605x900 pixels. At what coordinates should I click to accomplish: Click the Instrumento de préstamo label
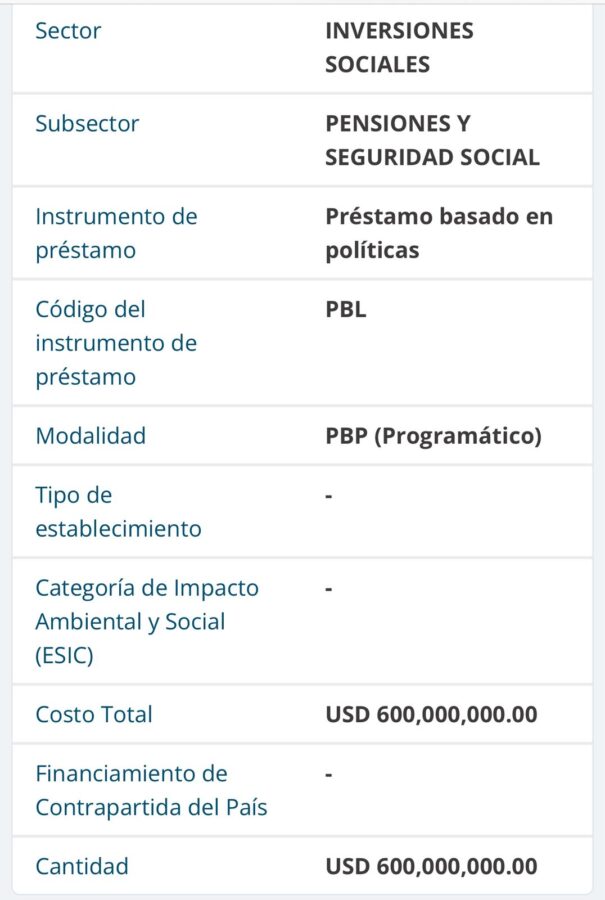click(x=117, y=234)
